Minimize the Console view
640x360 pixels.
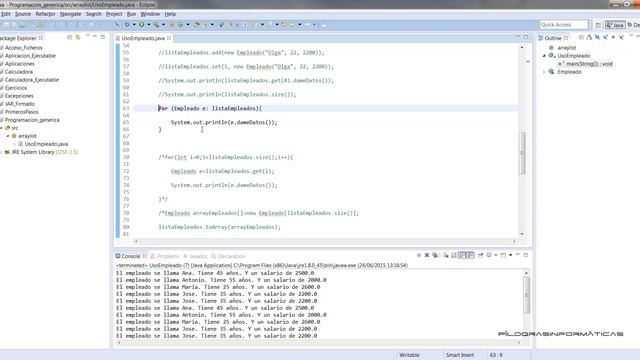click(x=518, y=254)
